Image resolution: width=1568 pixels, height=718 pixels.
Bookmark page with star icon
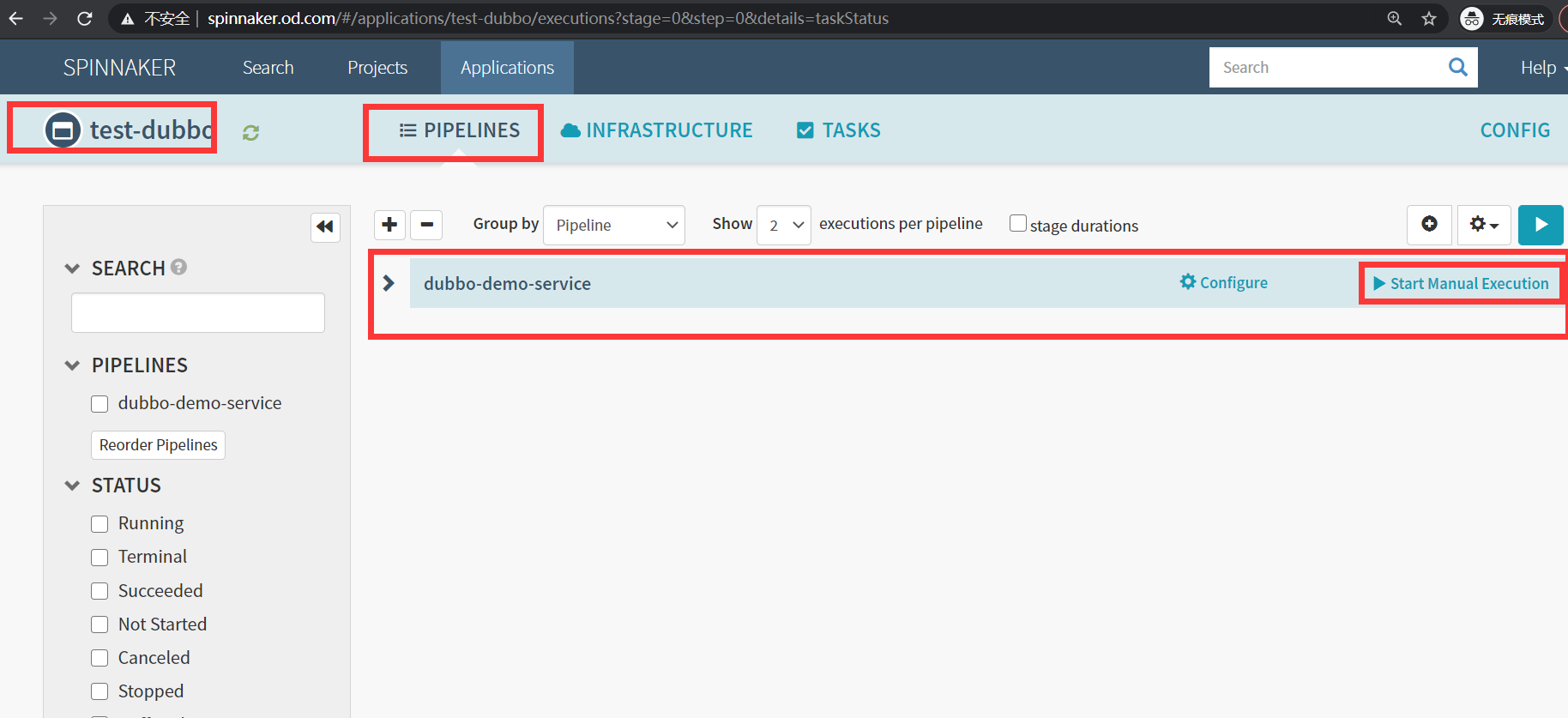(1429, 18)
